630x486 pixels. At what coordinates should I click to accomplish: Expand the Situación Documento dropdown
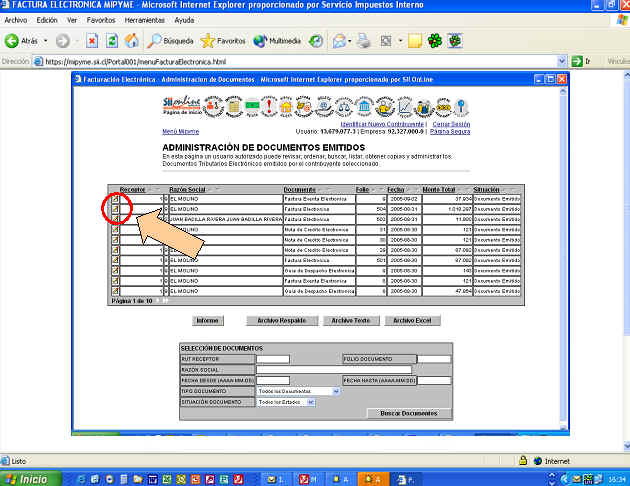(311, 402)
